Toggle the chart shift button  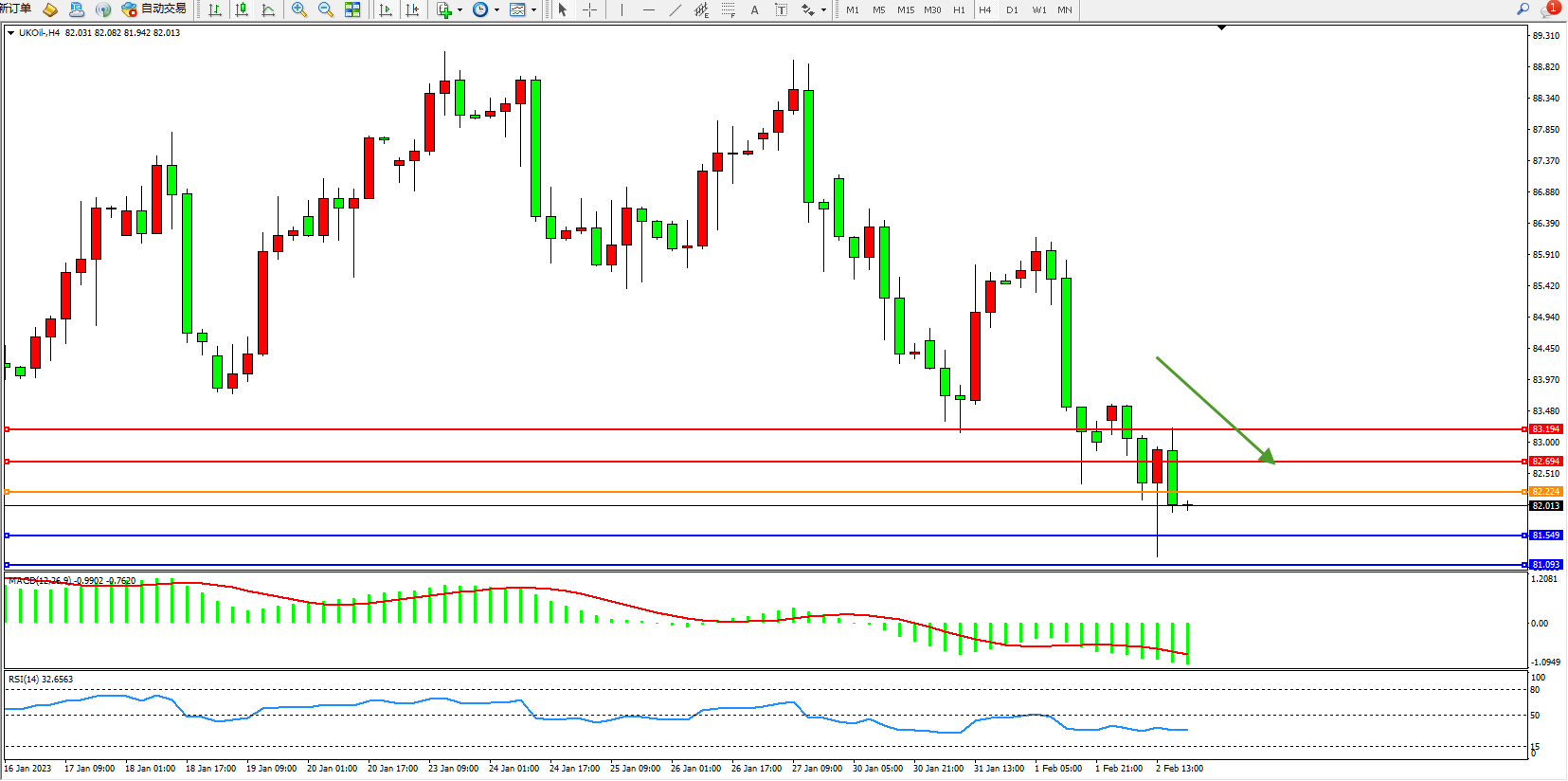pyautogui.click(x=412, y=9)
